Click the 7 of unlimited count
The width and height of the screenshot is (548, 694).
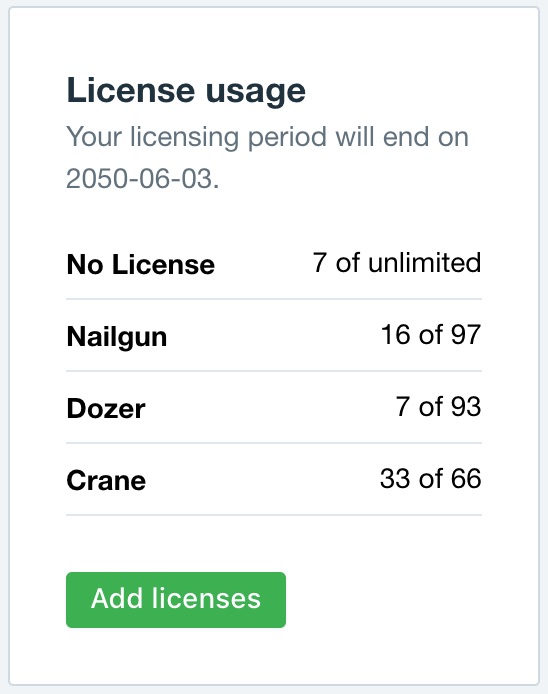pyautogui.click(x=397, y=262)
